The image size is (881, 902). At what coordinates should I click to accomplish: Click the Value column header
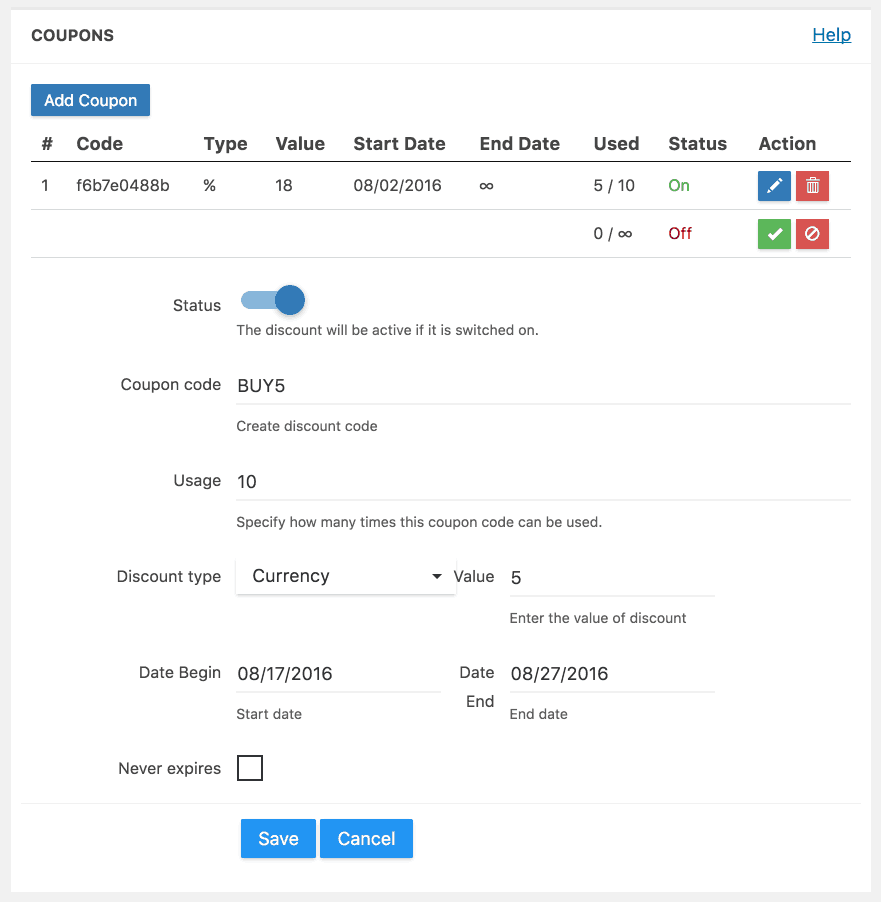click(300, 143)
